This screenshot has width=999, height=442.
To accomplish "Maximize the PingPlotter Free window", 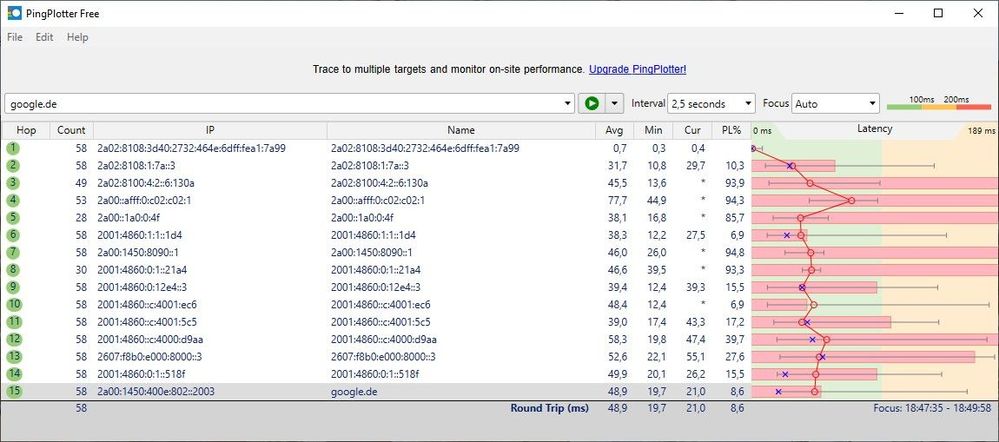I will 938,13.
